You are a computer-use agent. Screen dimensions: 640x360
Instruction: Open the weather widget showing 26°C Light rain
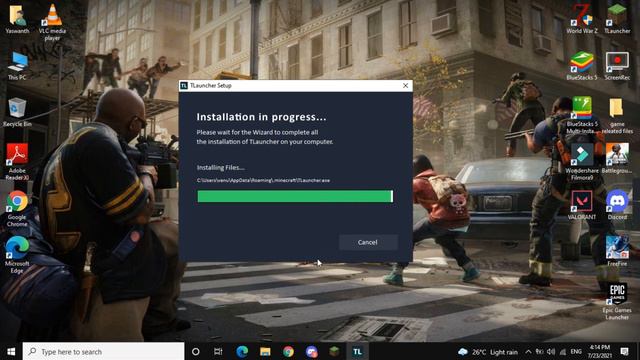click(x=488, y=352)
